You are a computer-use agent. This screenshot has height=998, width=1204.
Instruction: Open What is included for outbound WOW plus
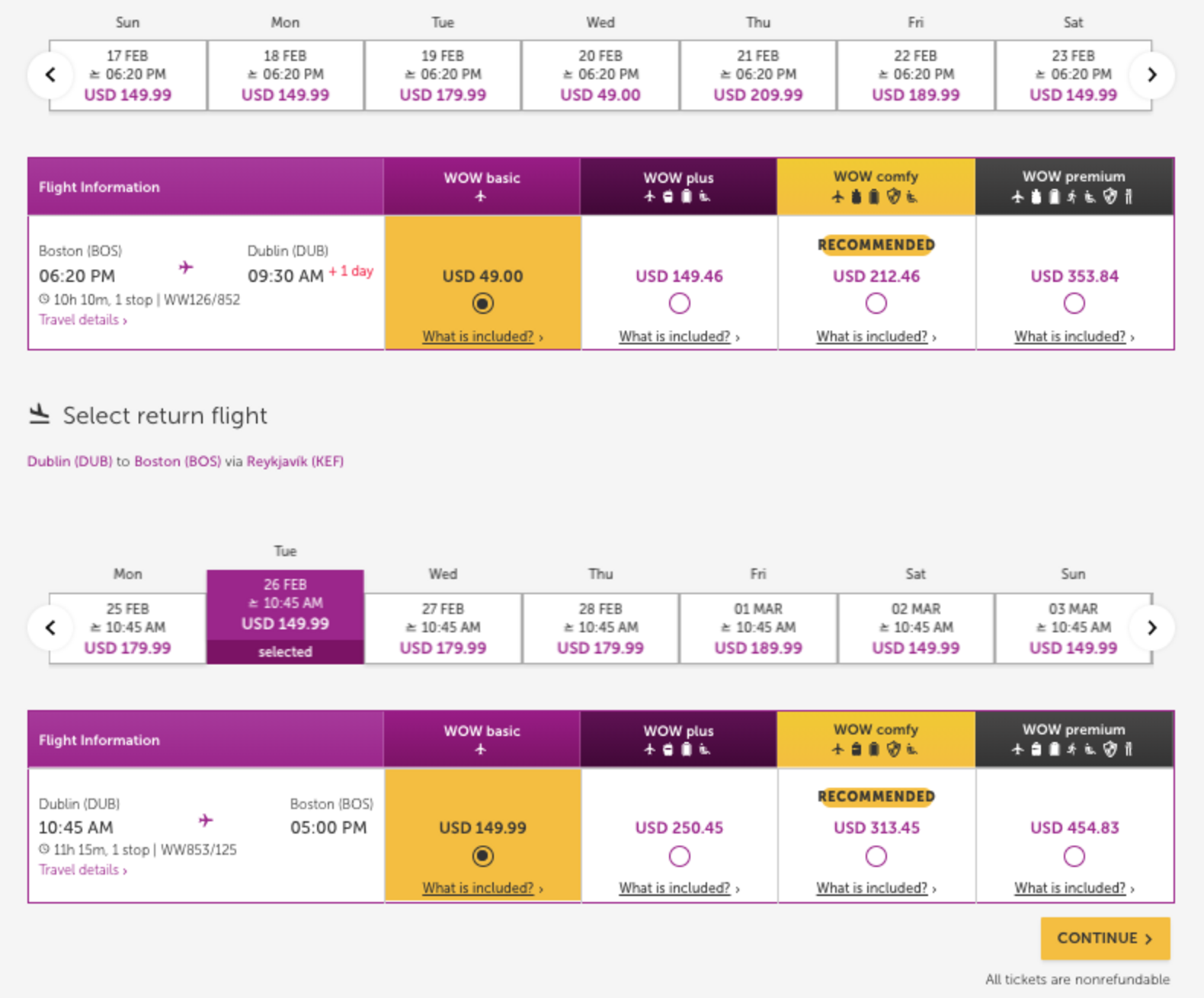pyautogui.click(x=679, y=337)
